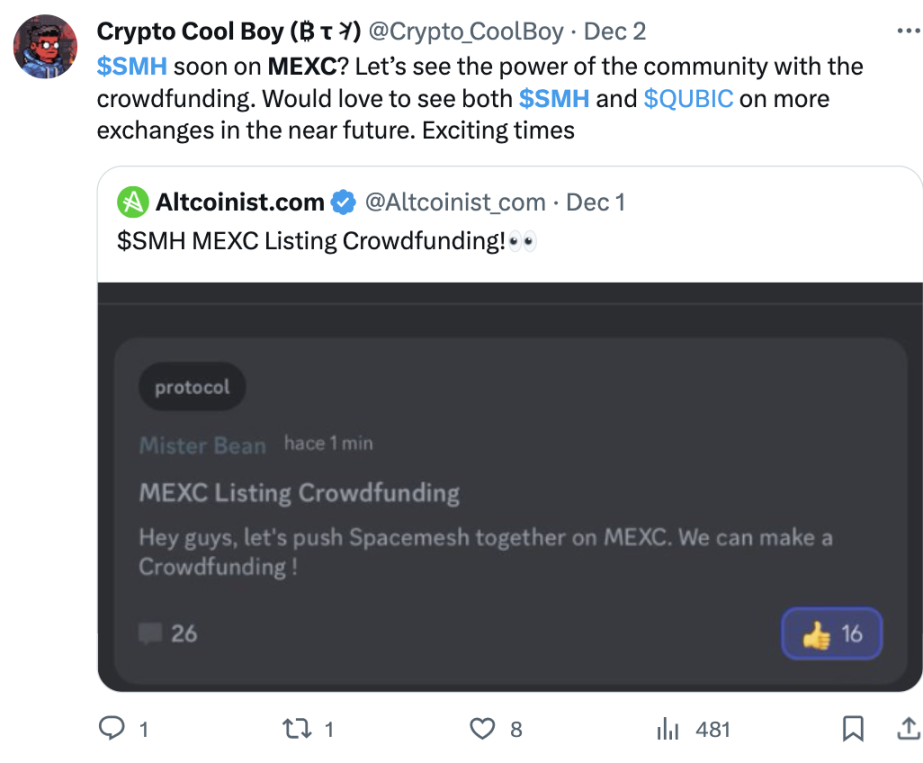
Task: Repost this tweet via retweet icon
Action: point(298,729)
